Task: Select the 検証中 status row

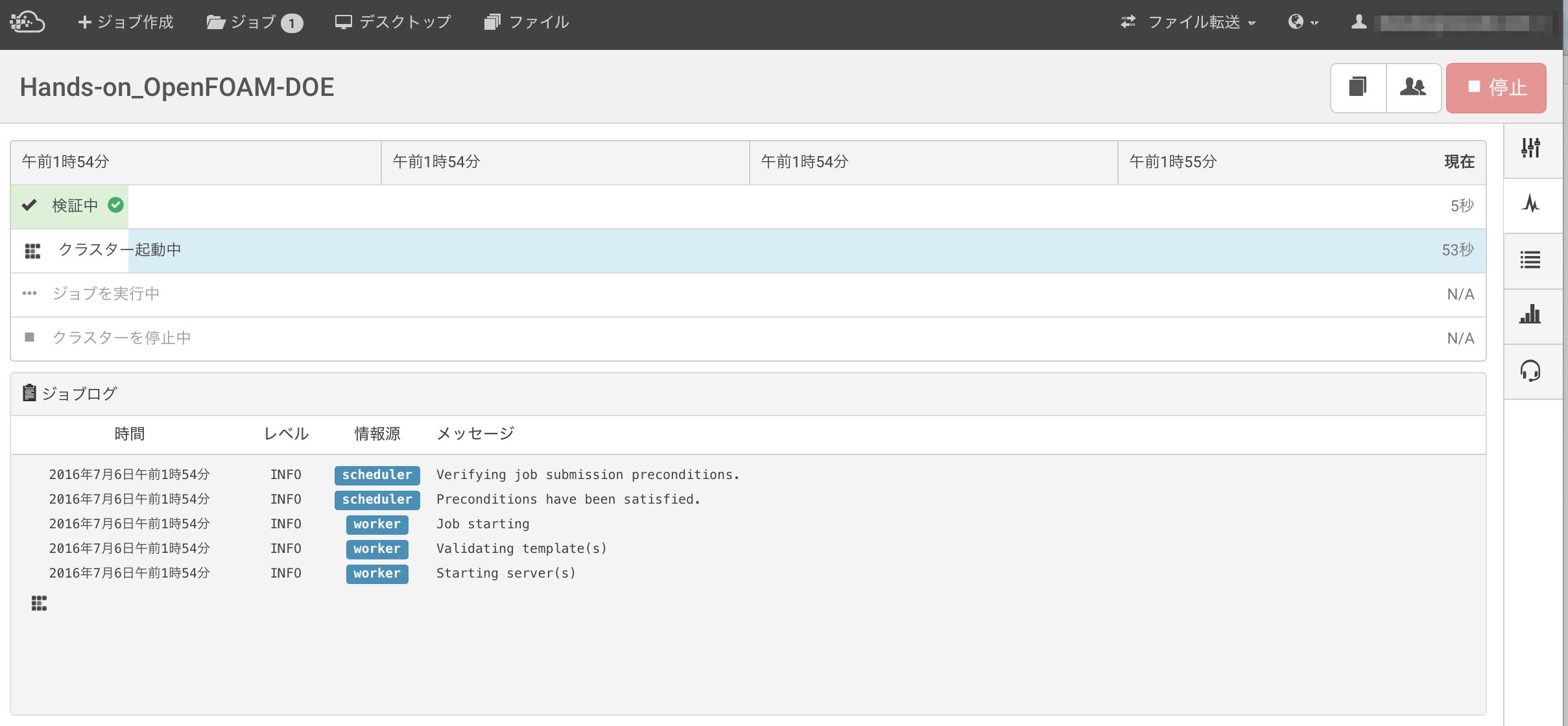Action: [x=748, y=206]
